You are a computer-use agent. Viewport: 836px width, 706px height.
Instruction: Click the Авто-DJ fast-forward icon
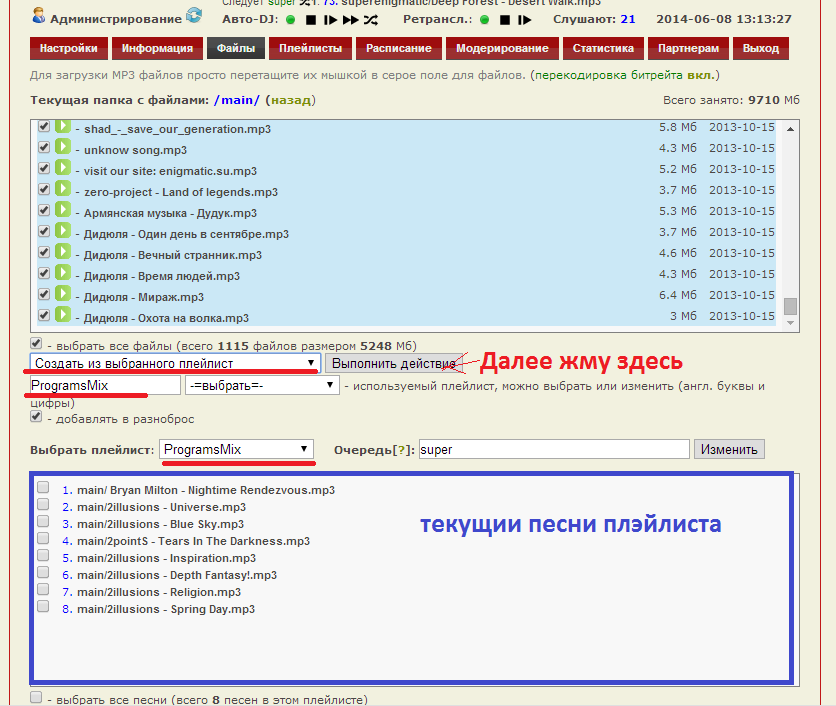click(x=350, y=19)
